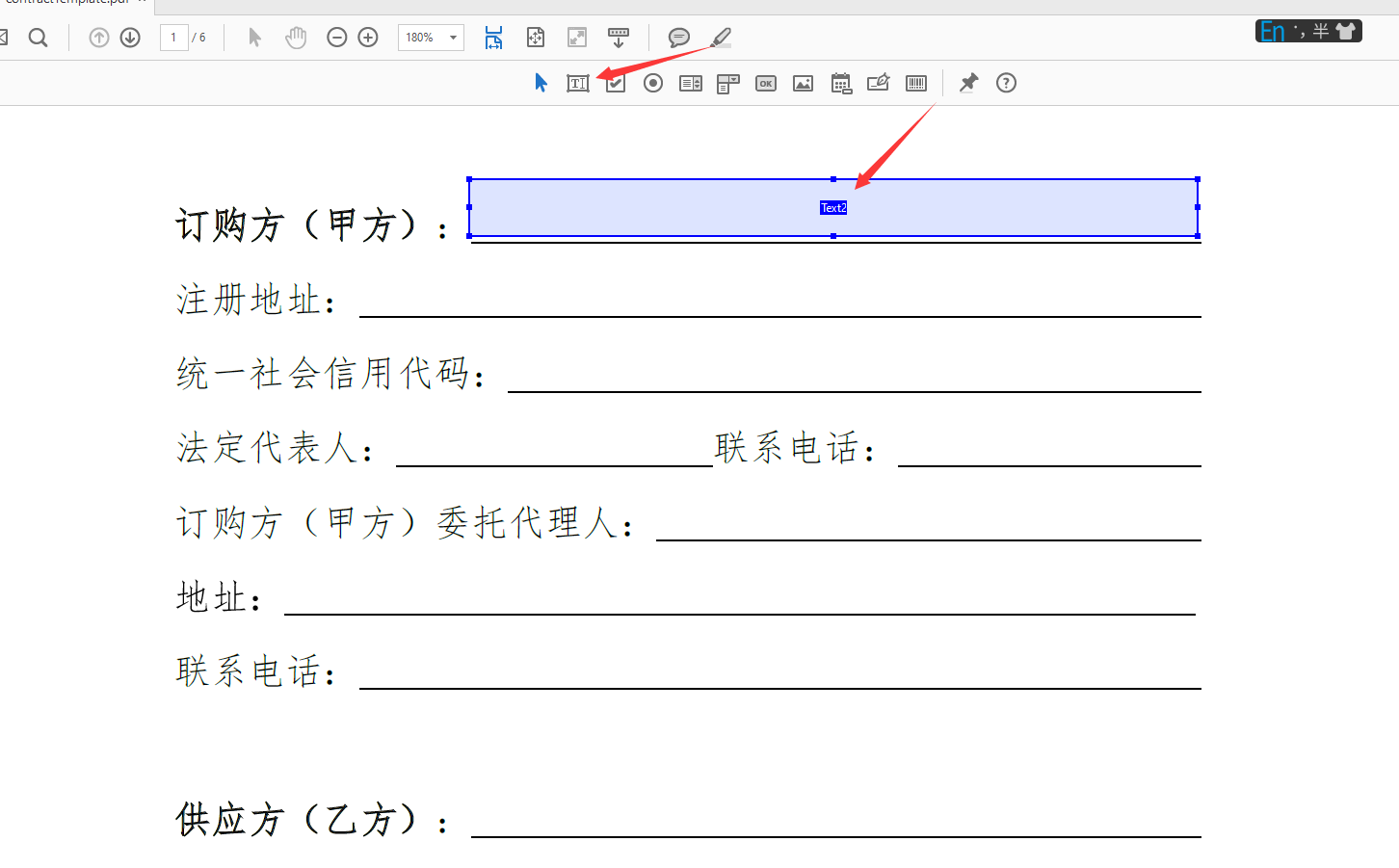Go to the next page
1399x868 pixels.
point(129,38)
